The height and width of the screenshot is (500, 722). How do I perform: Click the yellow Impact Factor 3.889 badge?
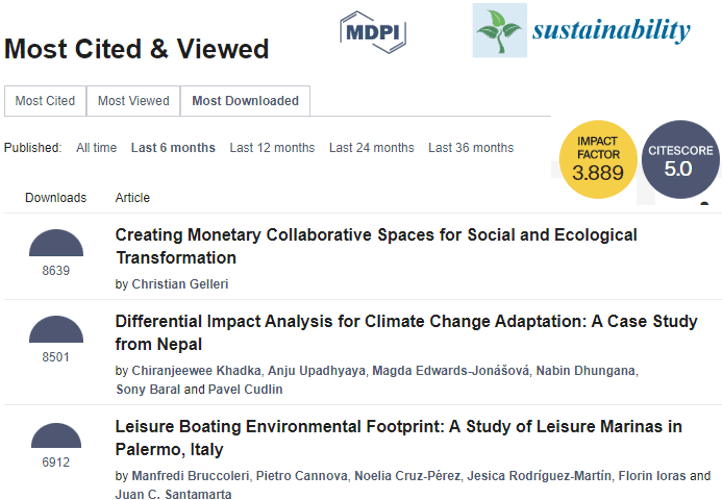pos(598,159)
